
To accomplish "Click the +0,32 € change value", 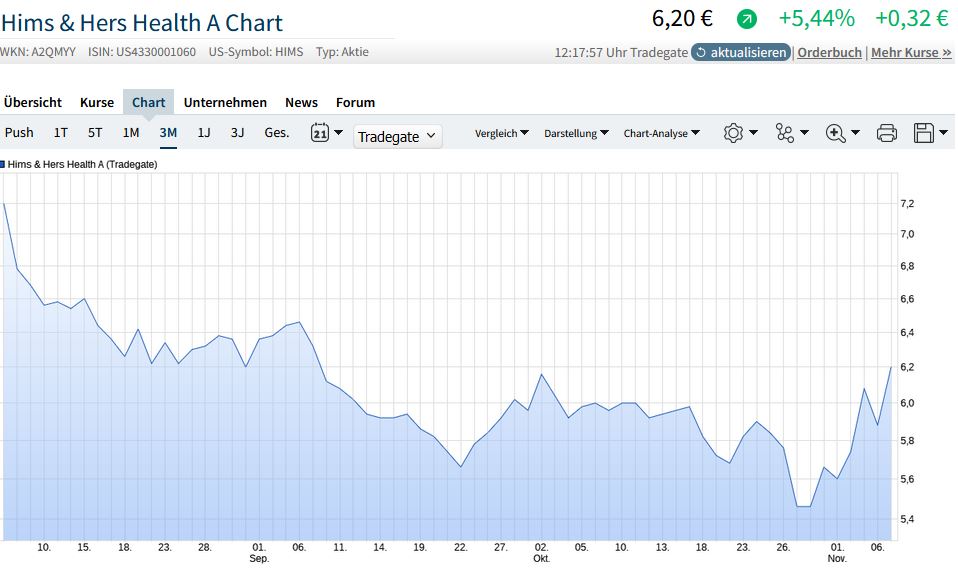I will 912,18.
